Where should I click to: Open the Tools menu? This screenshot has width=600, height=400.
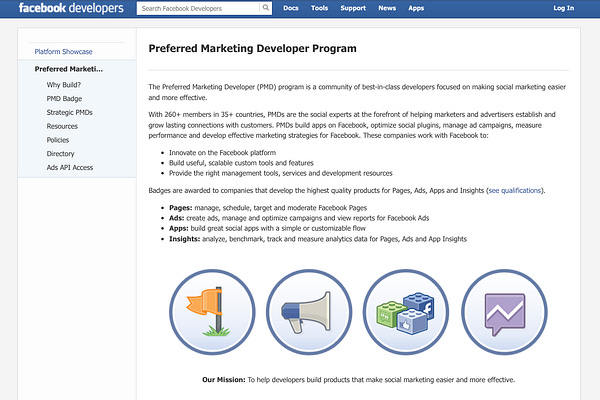[x=320, y=8]
